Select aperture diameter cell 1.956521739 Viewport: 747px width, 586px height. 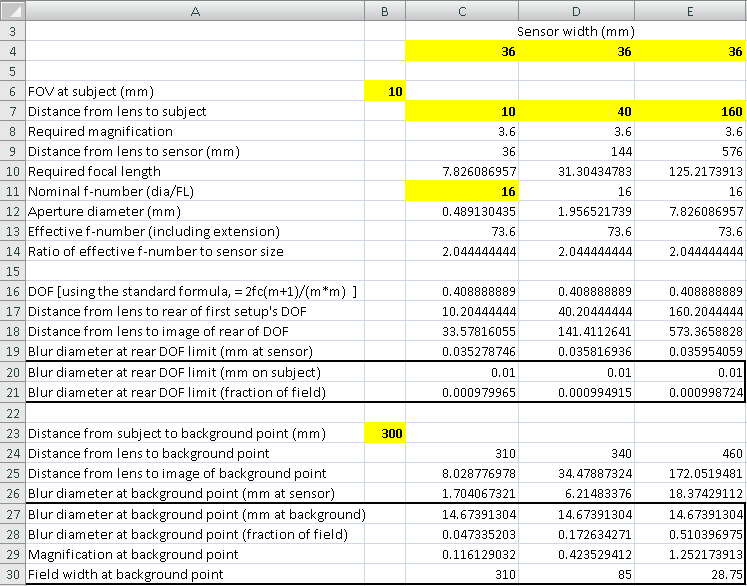(576, 211)
